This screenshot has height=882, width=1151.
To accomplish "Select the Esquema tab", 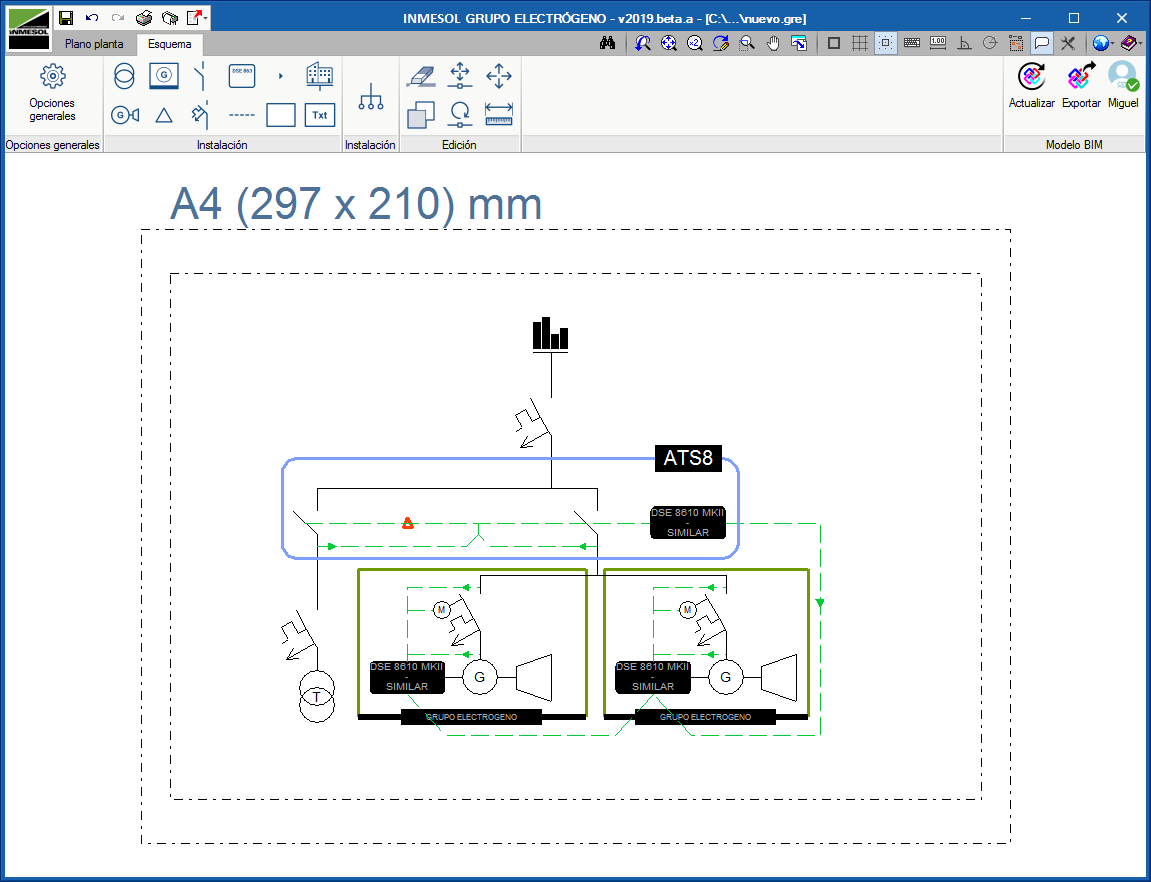I will pos(170,44).
